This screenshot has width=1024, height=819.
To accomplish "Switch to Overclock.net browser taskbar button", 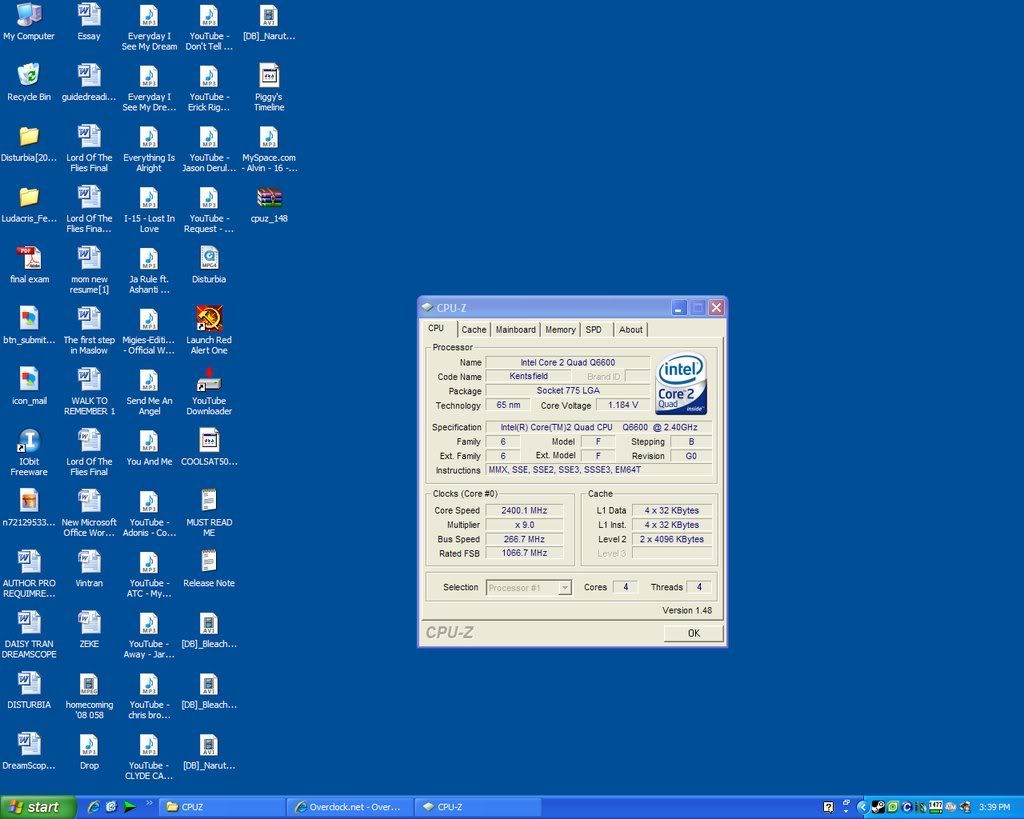I will (350, 807).
